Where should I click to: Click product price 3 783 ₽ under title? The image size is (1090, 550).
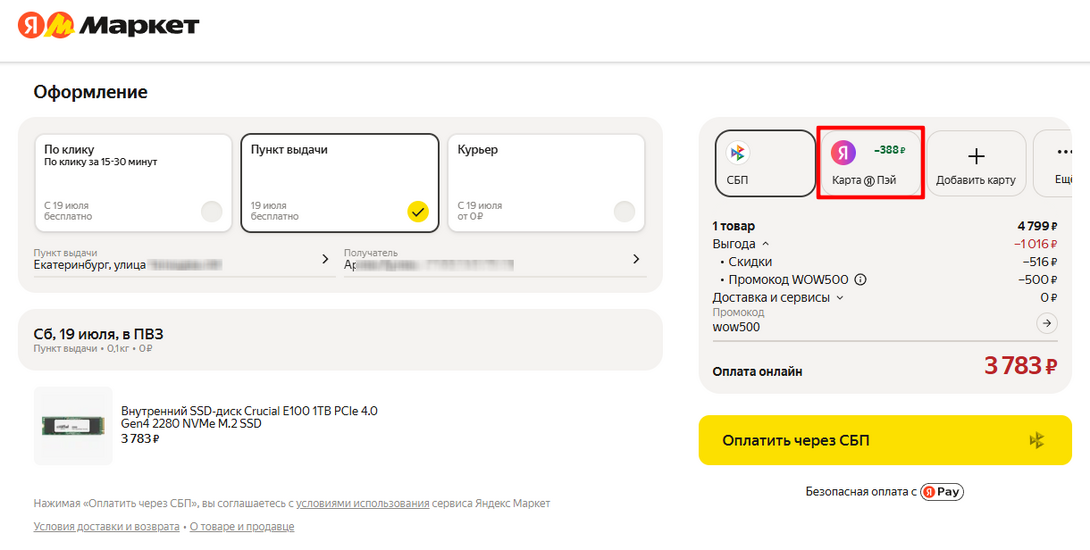(x=140, y=438)
